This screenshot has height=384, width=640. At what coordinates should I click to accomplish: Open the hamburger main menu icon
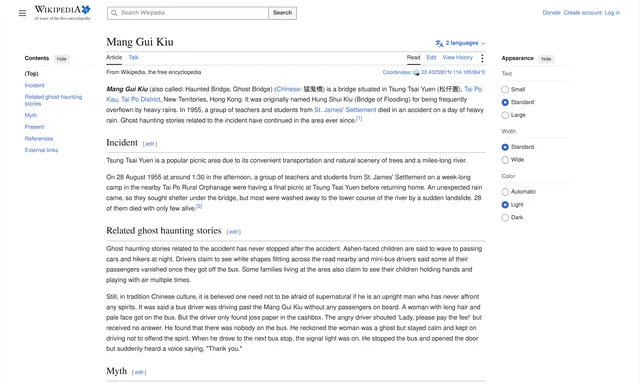[x=22, y=13]
